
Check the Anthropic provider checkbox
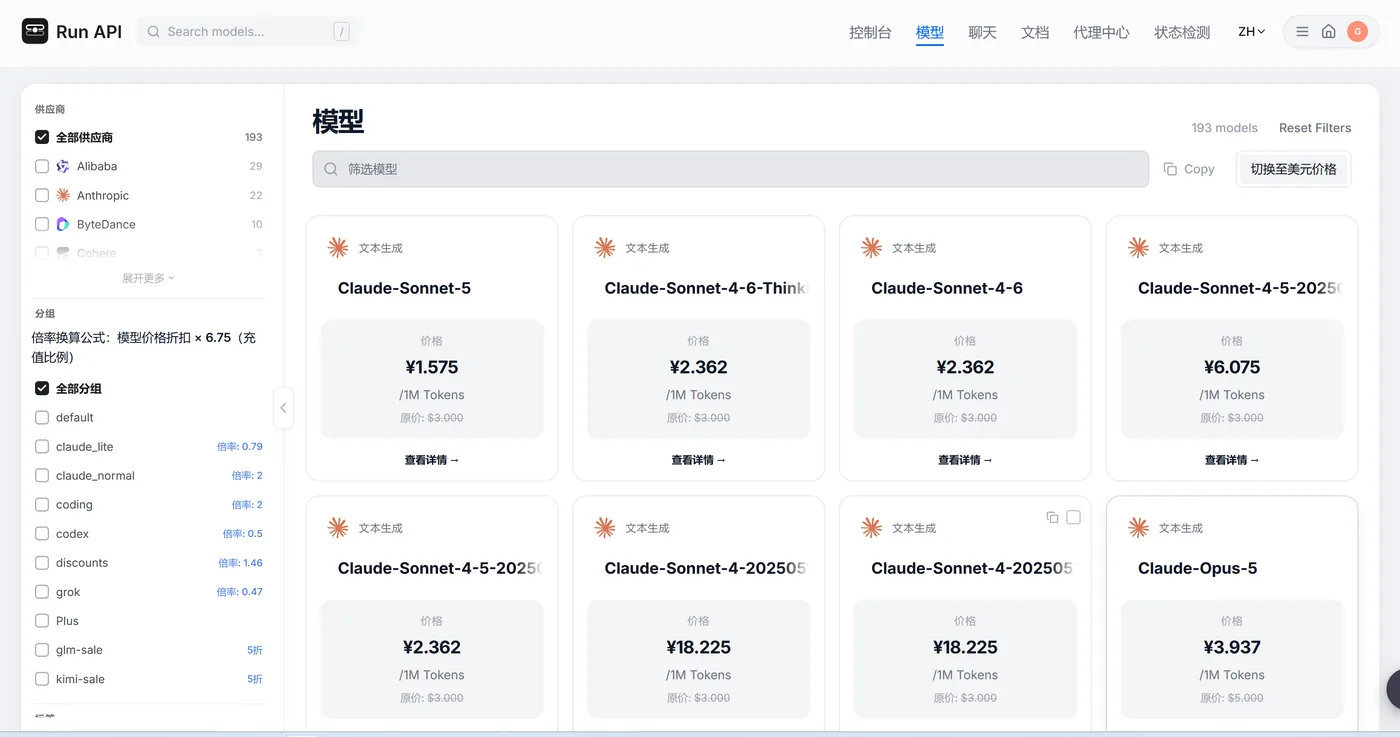click(42, 195)
